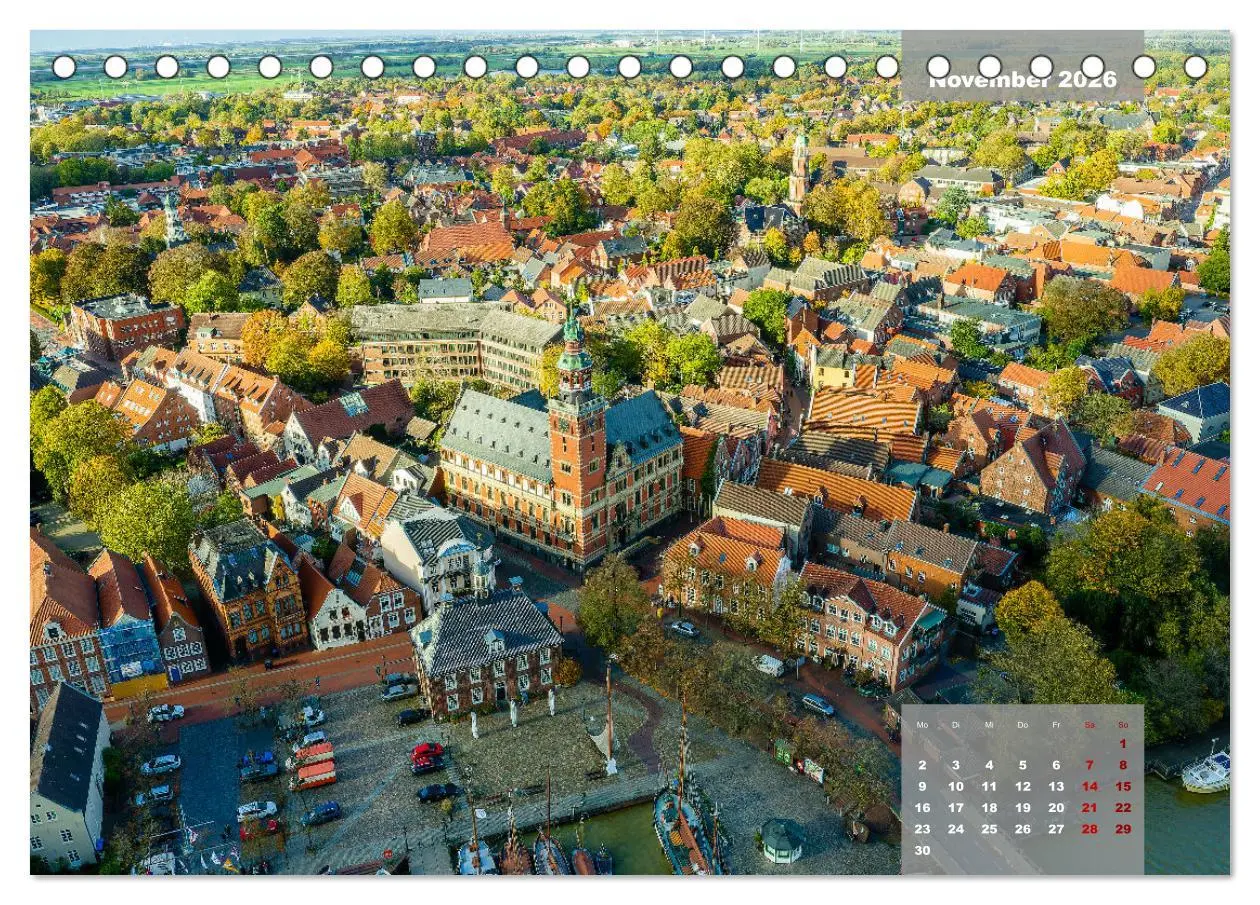Click date 23 in the calendar
Screen dimensions: 1260x905
tap(922, 829)
